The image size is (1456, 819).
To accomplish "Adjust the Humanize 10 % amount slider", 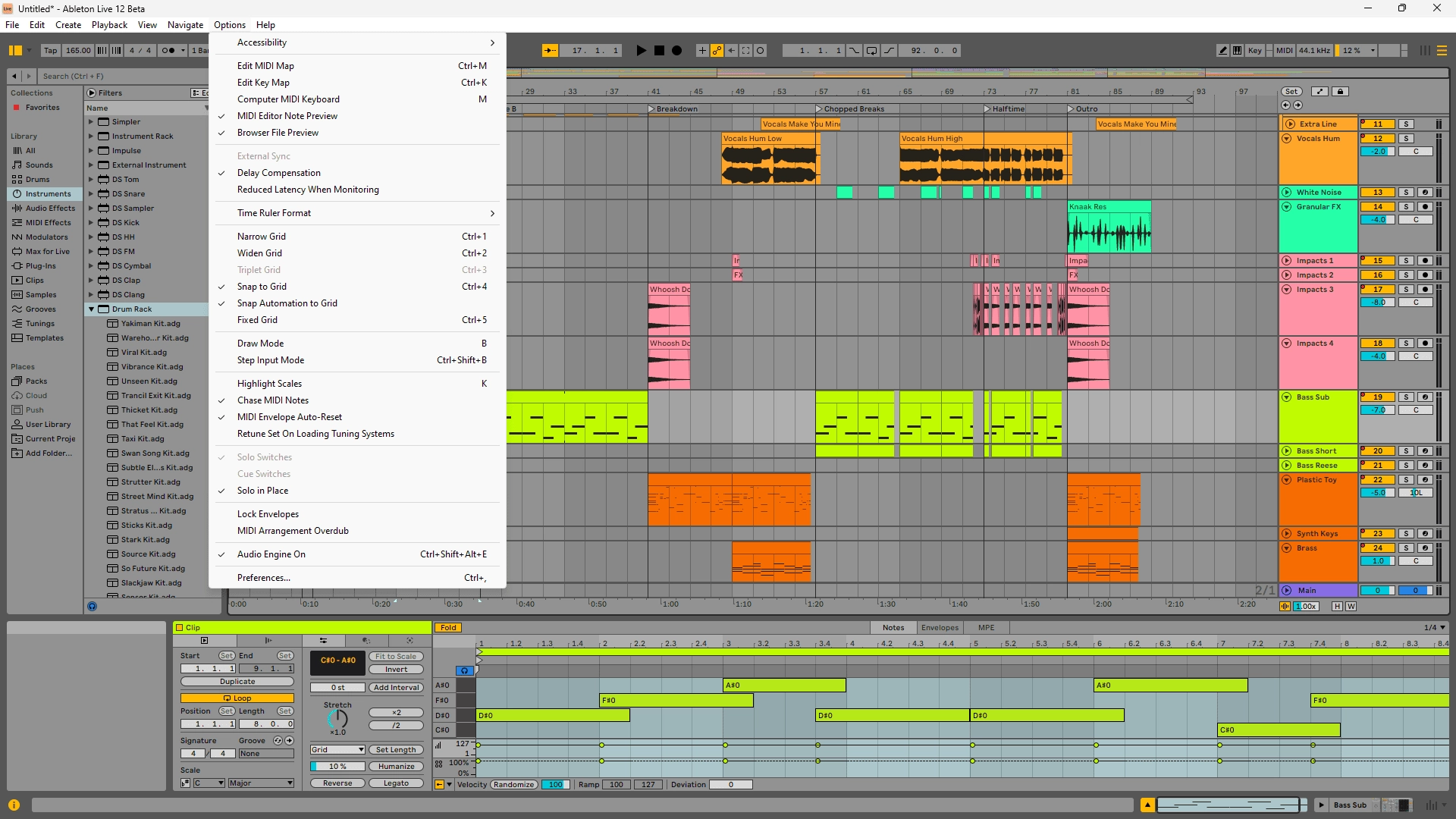I will [x=337, y=767].
